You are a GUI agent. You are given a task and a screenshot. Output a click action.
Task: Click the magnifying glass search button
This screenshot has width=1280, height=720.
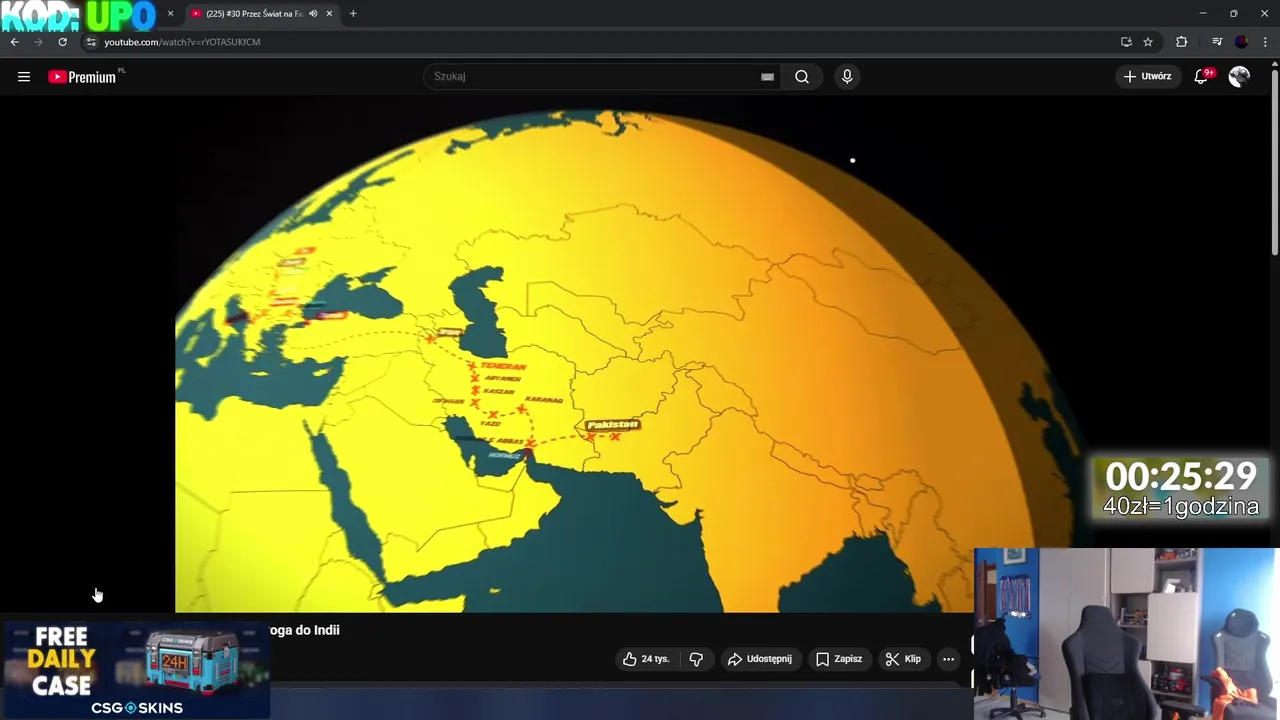pos(802,77)
